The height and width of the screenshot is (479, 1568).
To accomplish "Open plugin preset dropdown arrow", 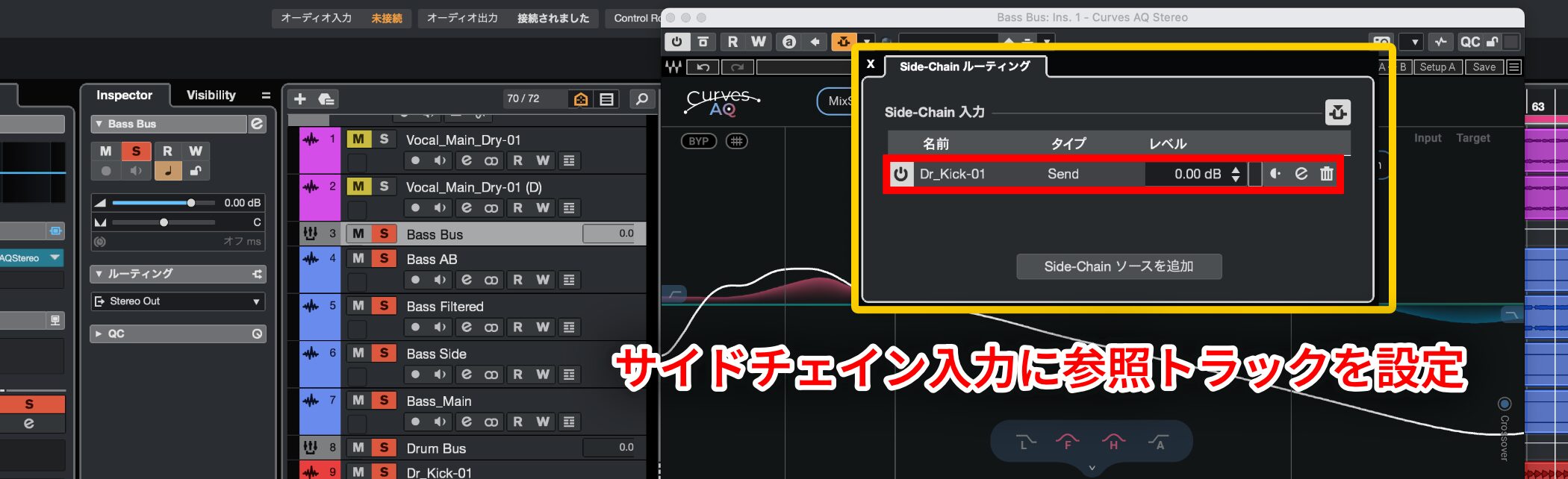I will [x=1047, y=42].
